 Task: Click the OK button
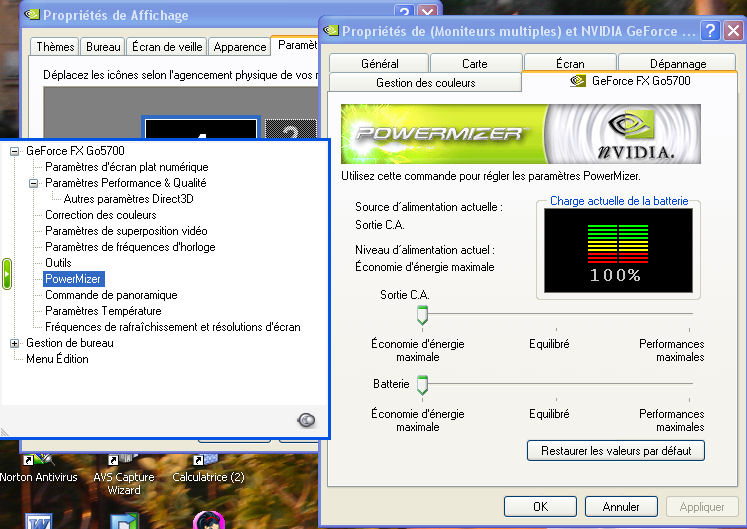pos(540,507)
